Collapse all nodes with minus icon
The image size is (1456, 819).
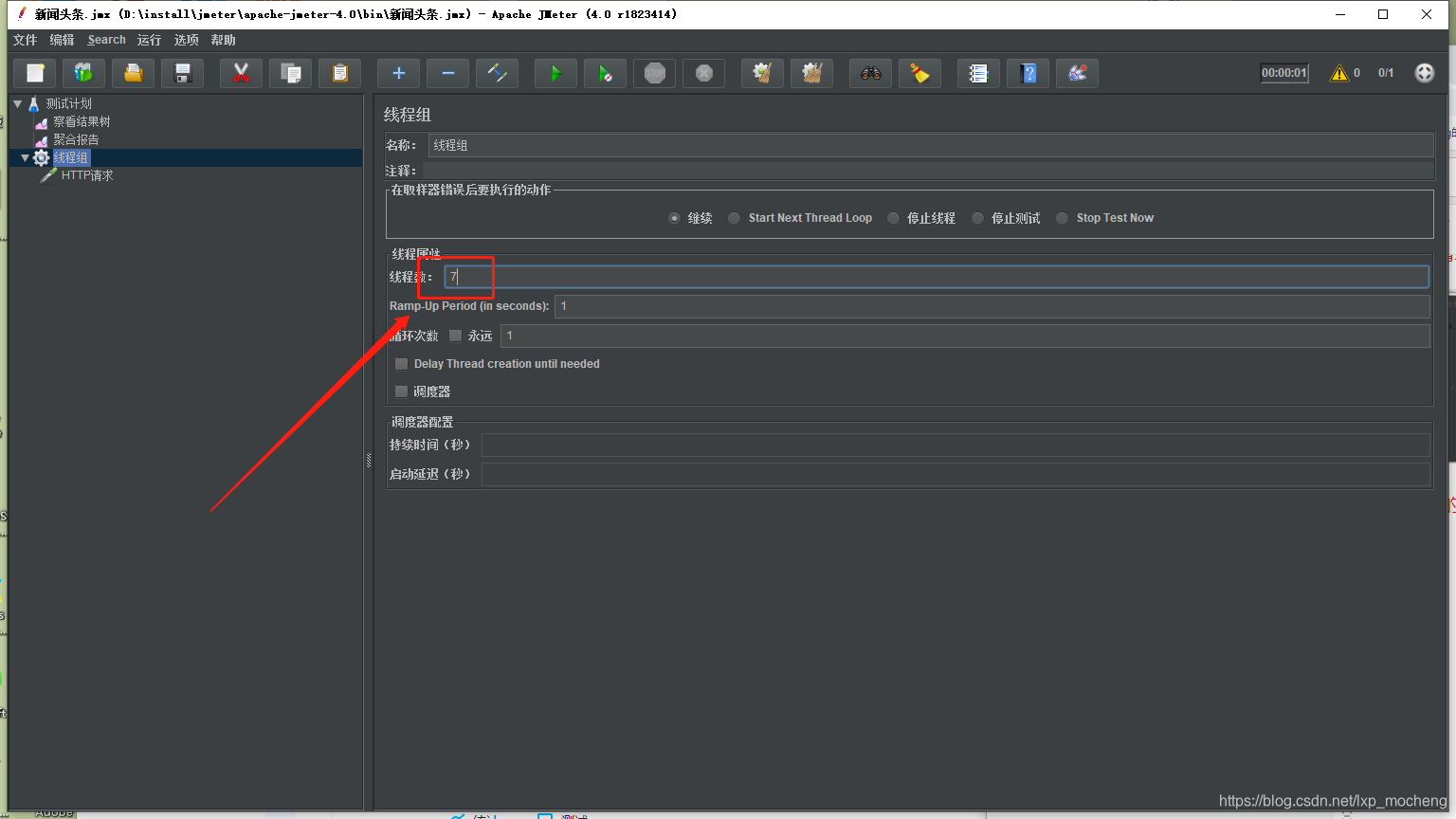pos(447,73)
